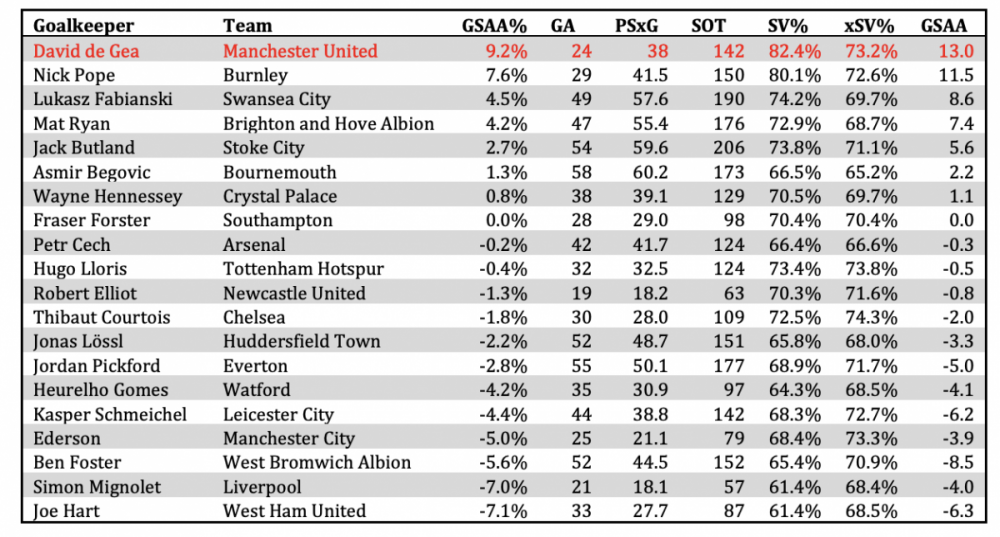Click the Team column header
The image size is (1000, 537).
pos(247,26)
